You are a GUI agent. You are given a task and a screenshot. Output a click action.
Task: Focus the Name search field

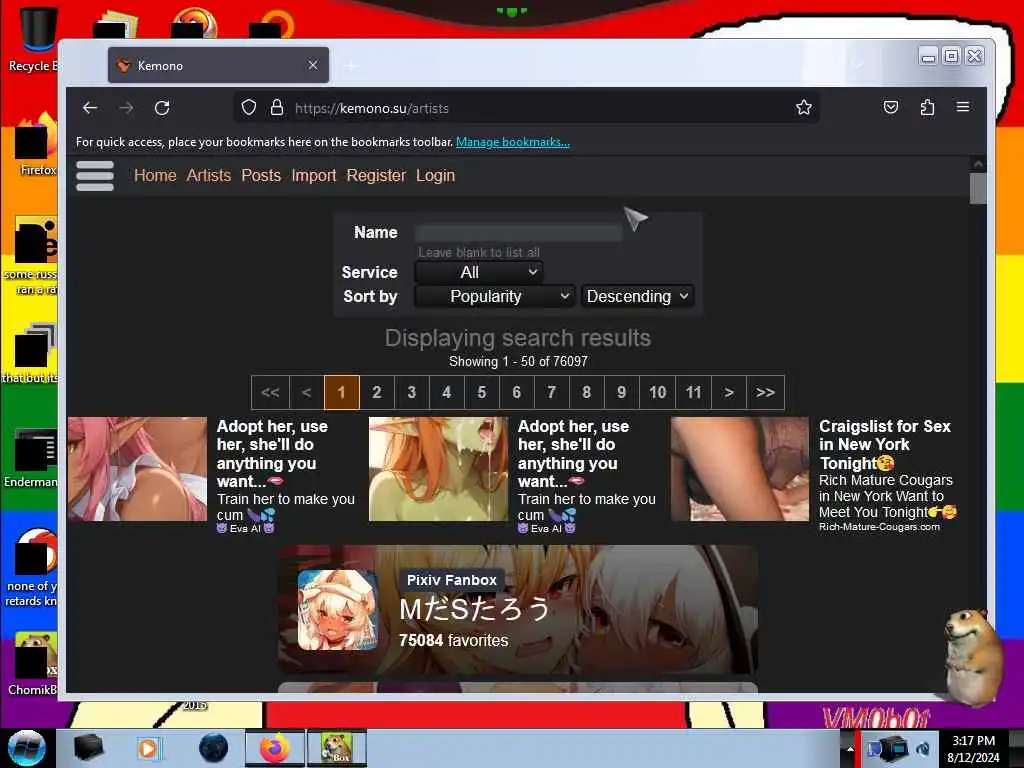(x=519, y=232)
